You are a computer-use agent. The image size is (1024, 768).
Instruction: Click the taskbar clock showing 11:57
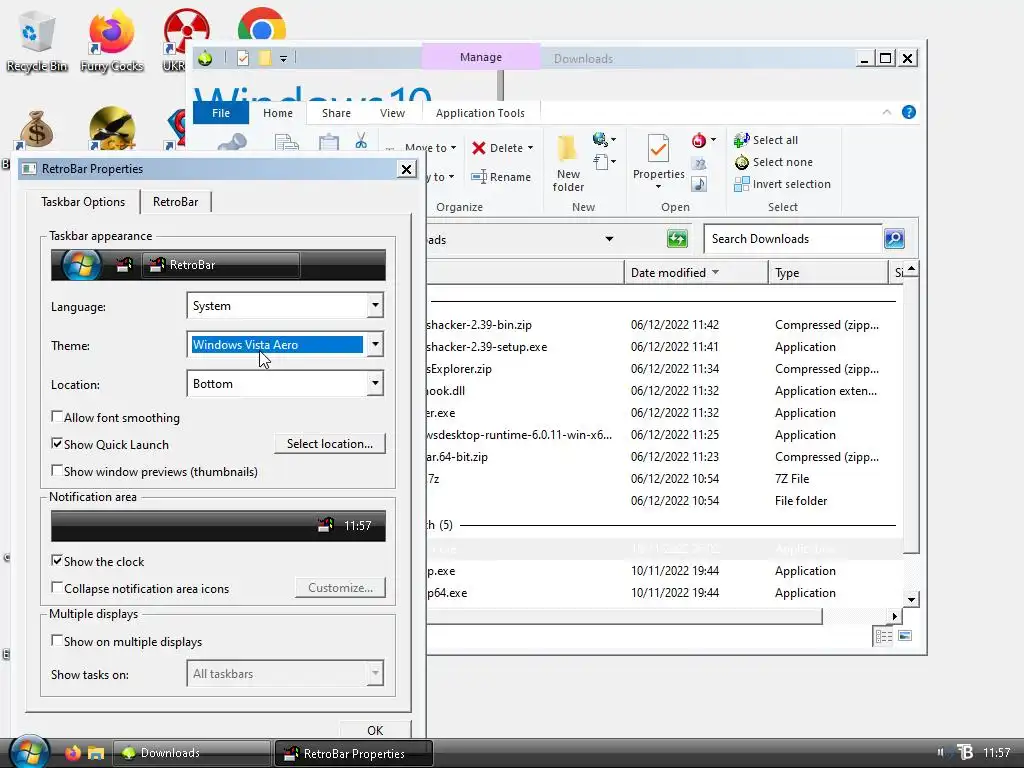(x=997, y=752)
